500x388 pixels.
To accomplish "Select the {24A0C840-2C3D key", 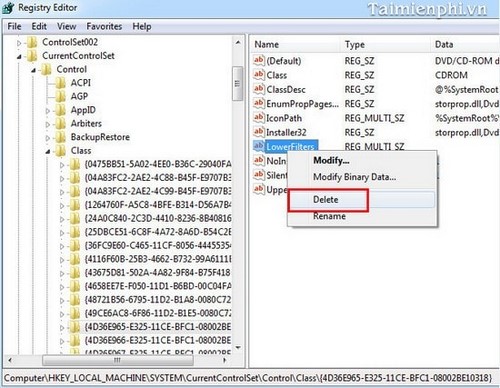I will coord(158,219).
